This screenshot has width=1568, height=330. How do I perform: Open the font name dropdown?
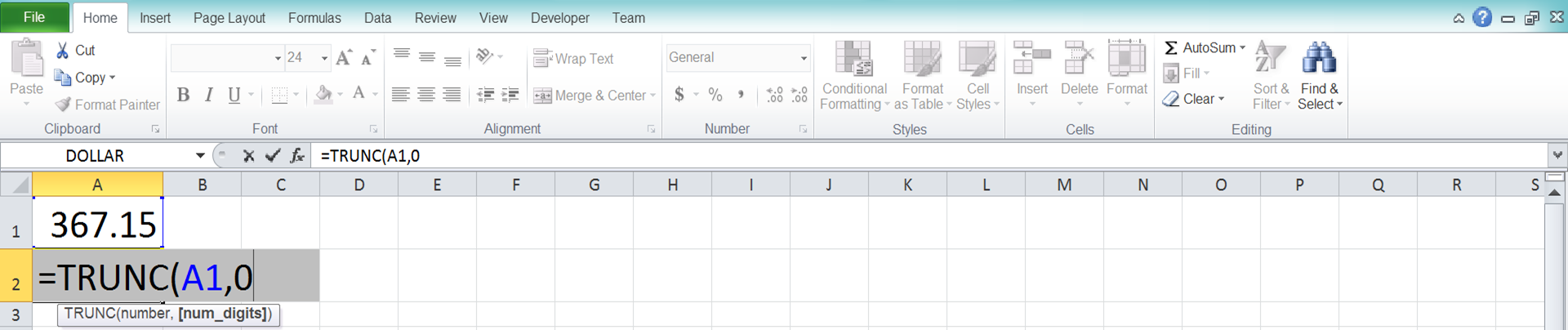278,58
